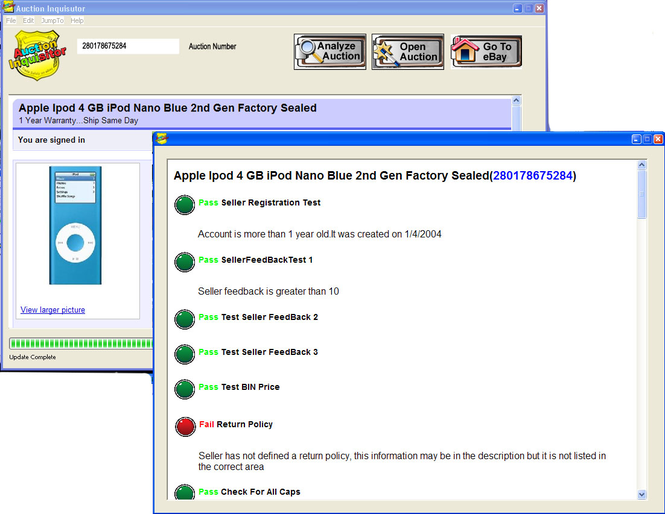This screenshot has width=665, height=514.
Task: Open the File menu
Action: coord(11,20)
